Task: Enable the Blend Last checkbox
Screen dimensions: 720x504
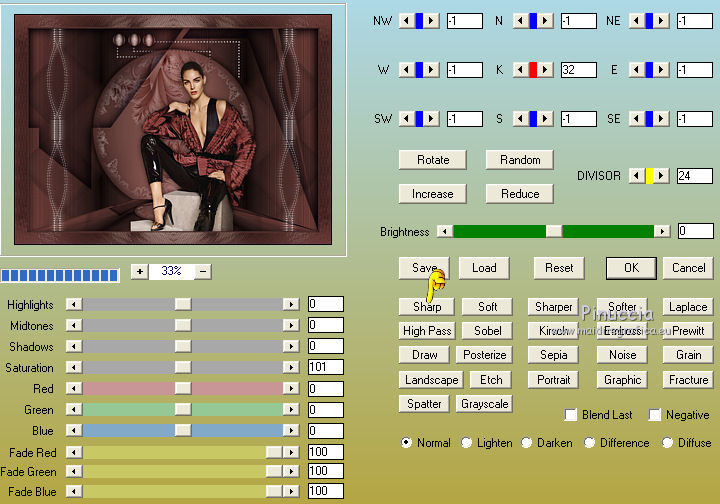Action: tap(571, 415)
